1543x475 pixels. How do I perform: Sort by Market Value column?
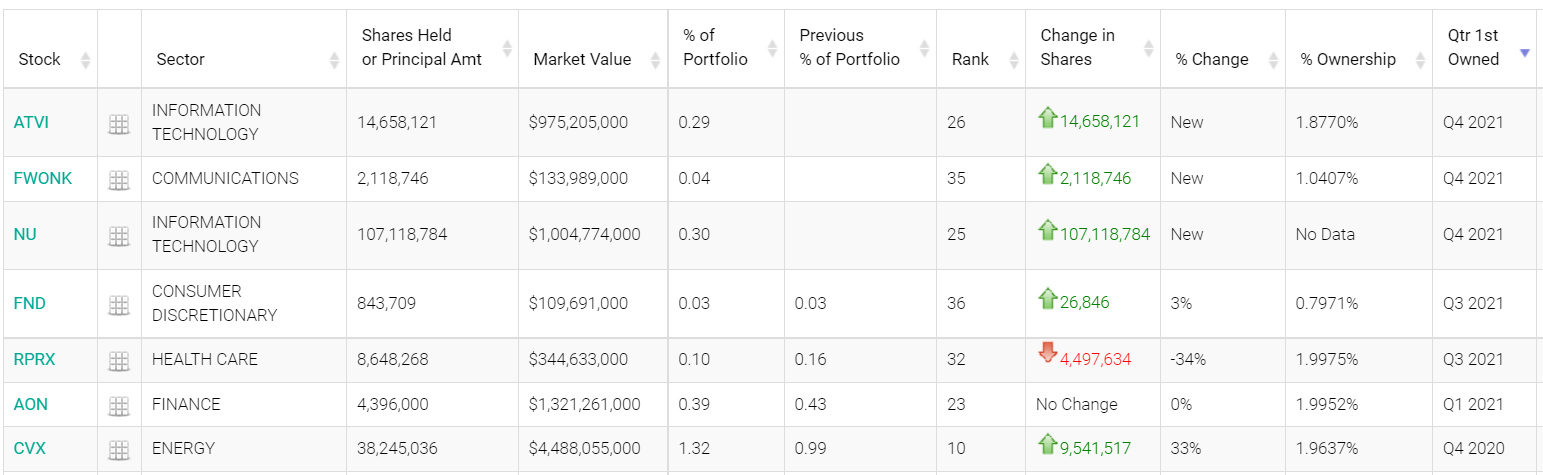[582, 59]
